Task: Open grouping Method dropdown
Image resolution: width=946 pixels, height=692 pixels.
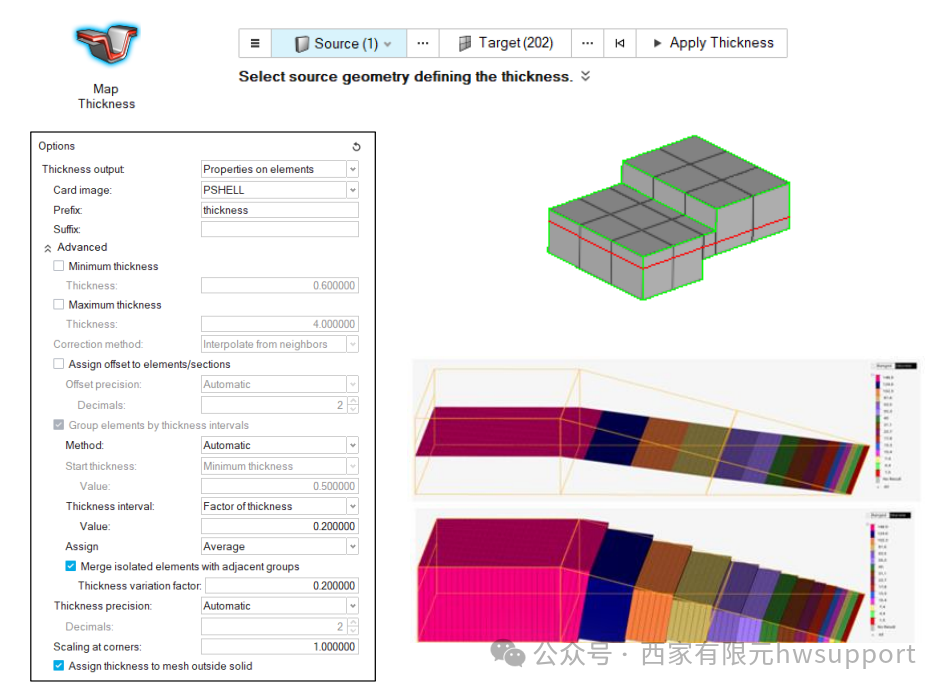Action: point(280,445)
